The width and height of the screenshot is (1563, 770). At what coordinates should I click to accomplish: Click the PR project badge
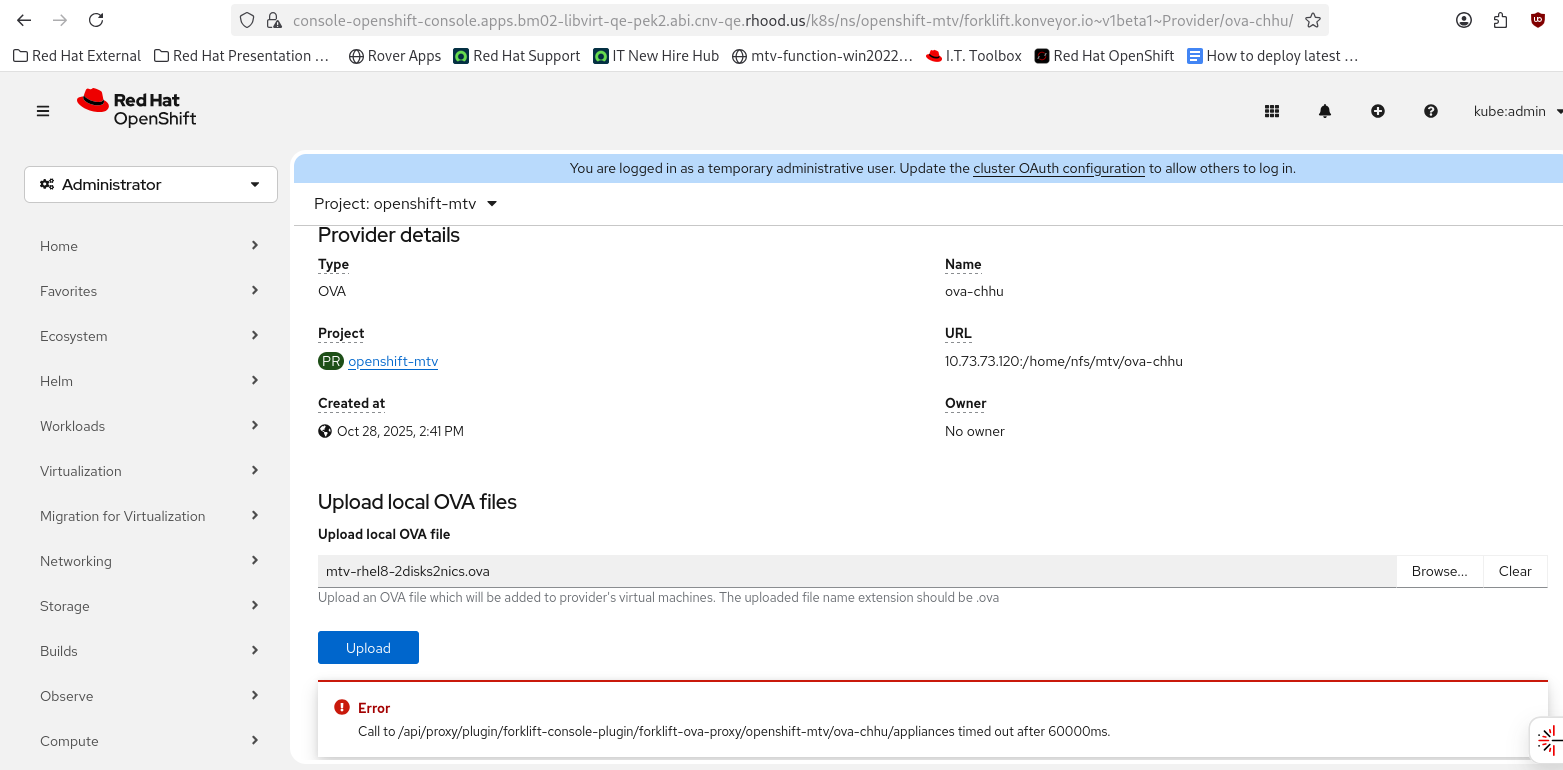(x=331, y=361)
